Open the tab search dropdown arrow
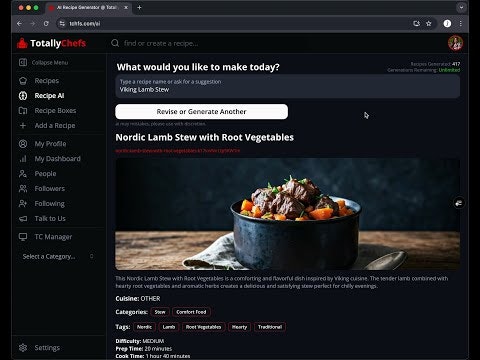This screenshot has height=360, width=480. [x=461, y=7]
